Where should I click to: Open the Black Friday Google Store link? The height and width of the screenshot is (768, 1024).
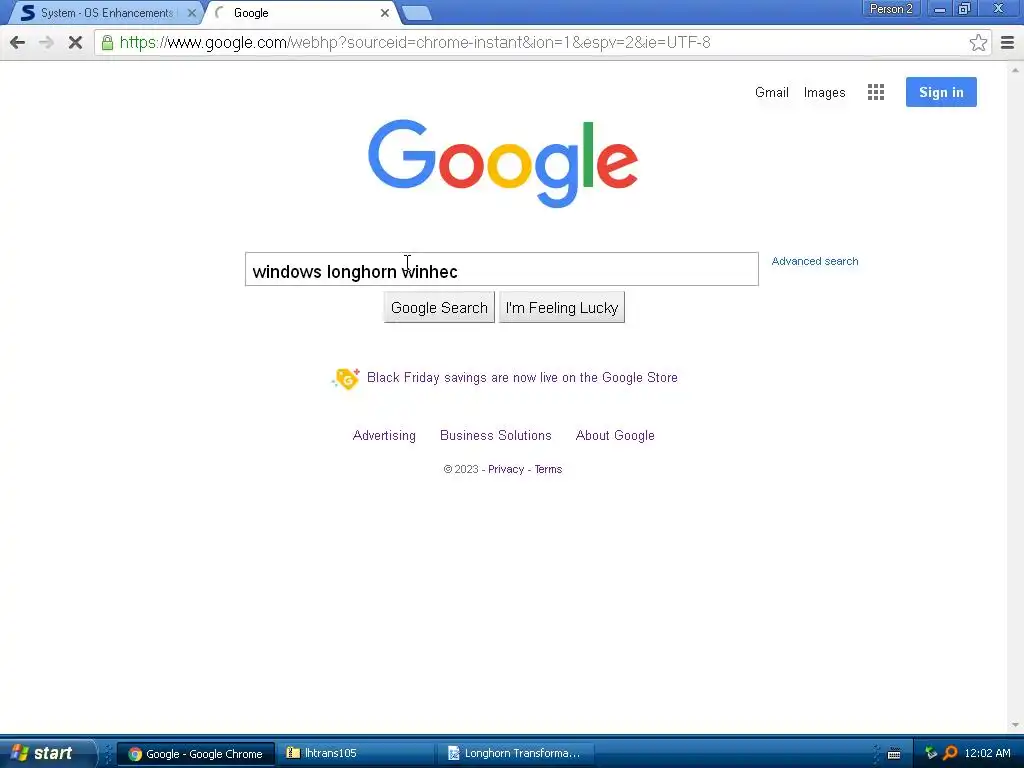pos(522,377)
